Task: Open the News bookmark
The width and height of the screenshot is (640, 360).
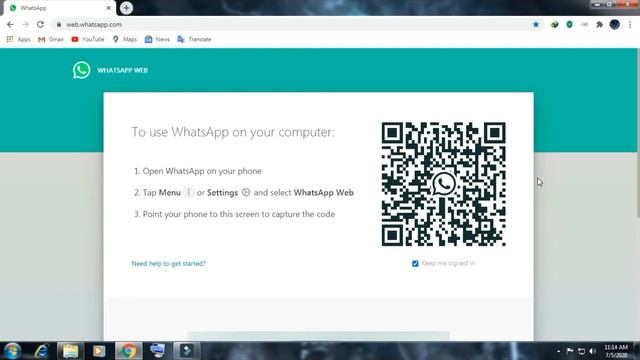Action: pos(157,39)
